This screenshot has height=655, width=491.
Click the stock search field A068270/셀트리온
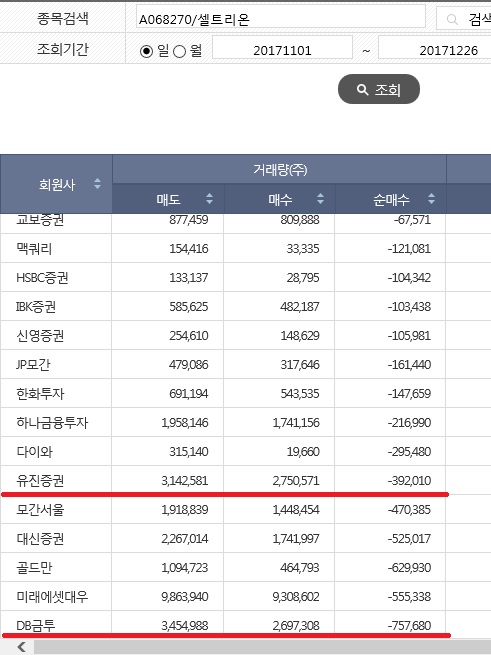280,16
